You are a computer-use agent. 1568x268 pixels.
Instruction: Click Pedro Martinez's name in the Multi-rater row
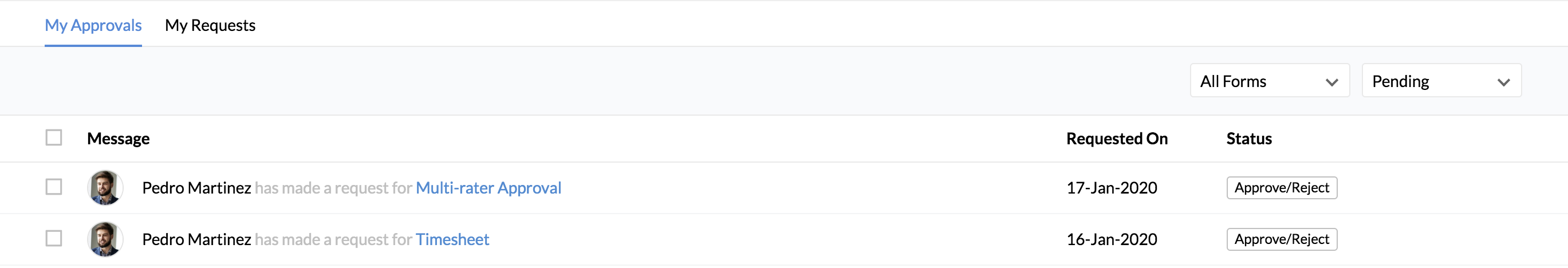click(196, 188)
